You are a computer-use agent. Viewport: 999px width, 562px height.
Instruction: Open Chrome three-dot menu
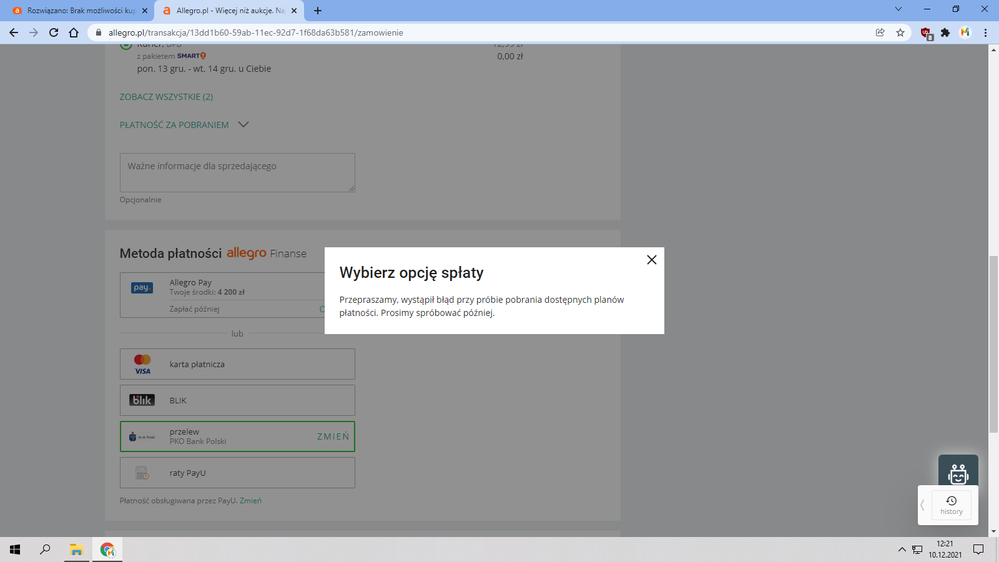pos(986,32)
